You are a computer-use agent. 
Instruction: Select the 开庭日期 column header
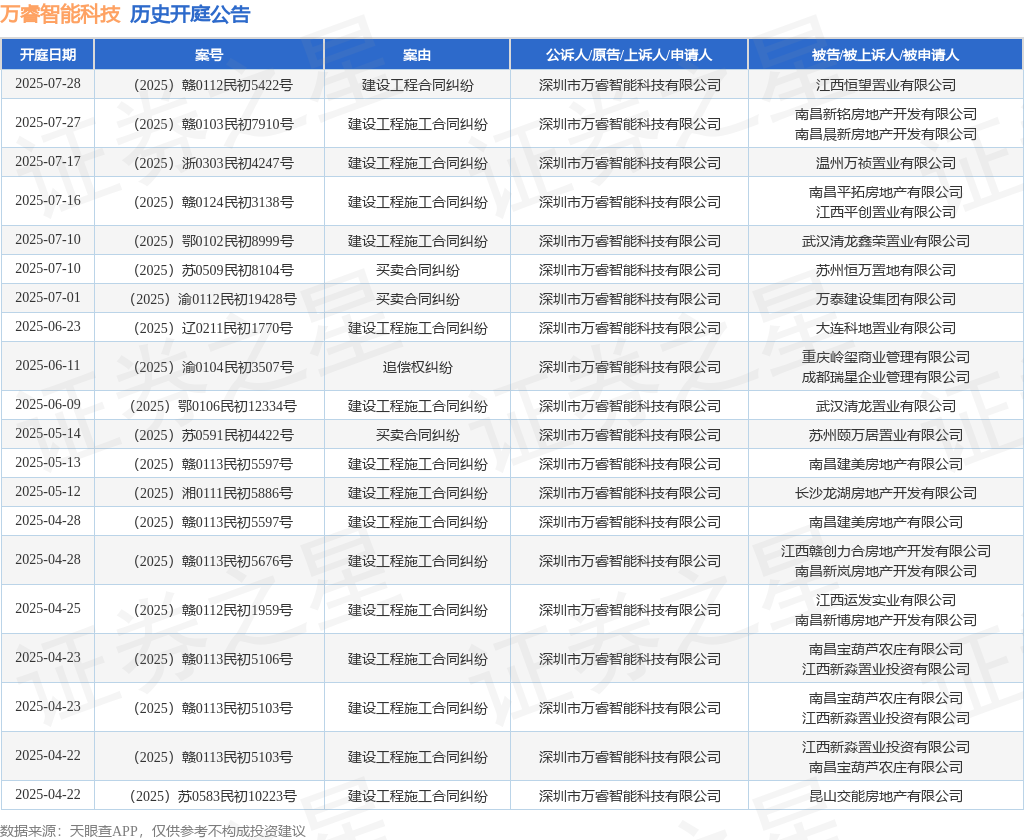[48, 55]
